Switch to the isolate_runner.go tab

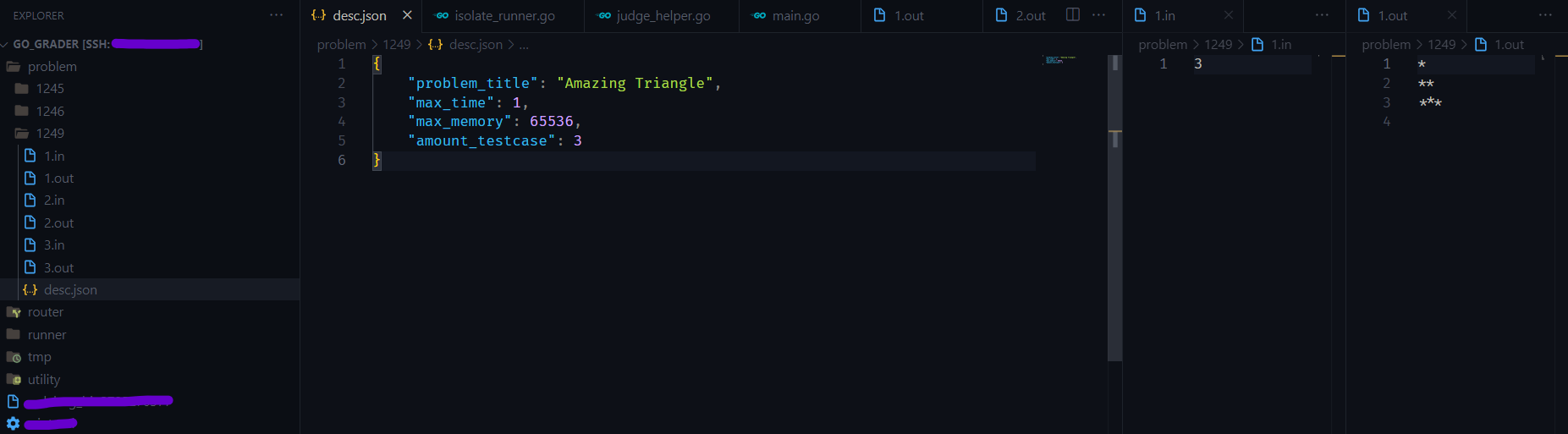503,15
